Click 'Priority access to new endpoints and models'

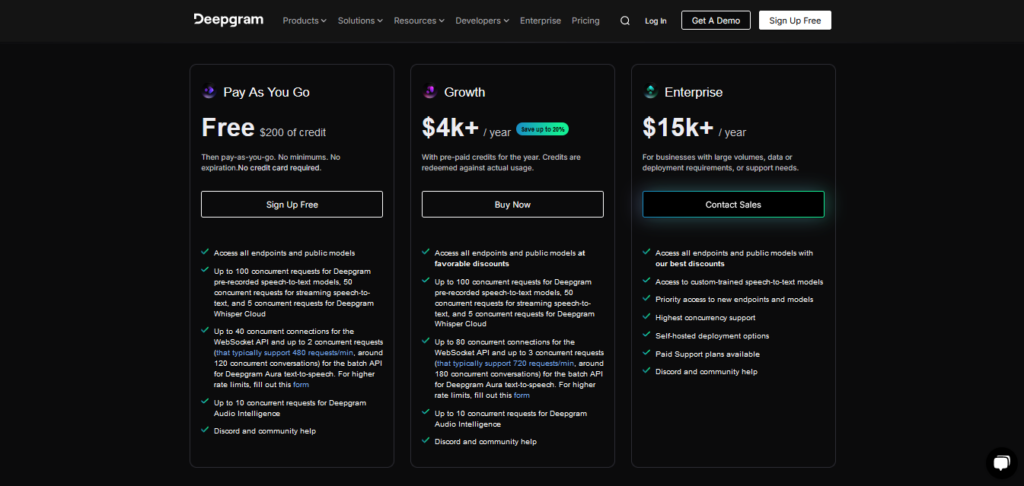click(x=734, y=299)
